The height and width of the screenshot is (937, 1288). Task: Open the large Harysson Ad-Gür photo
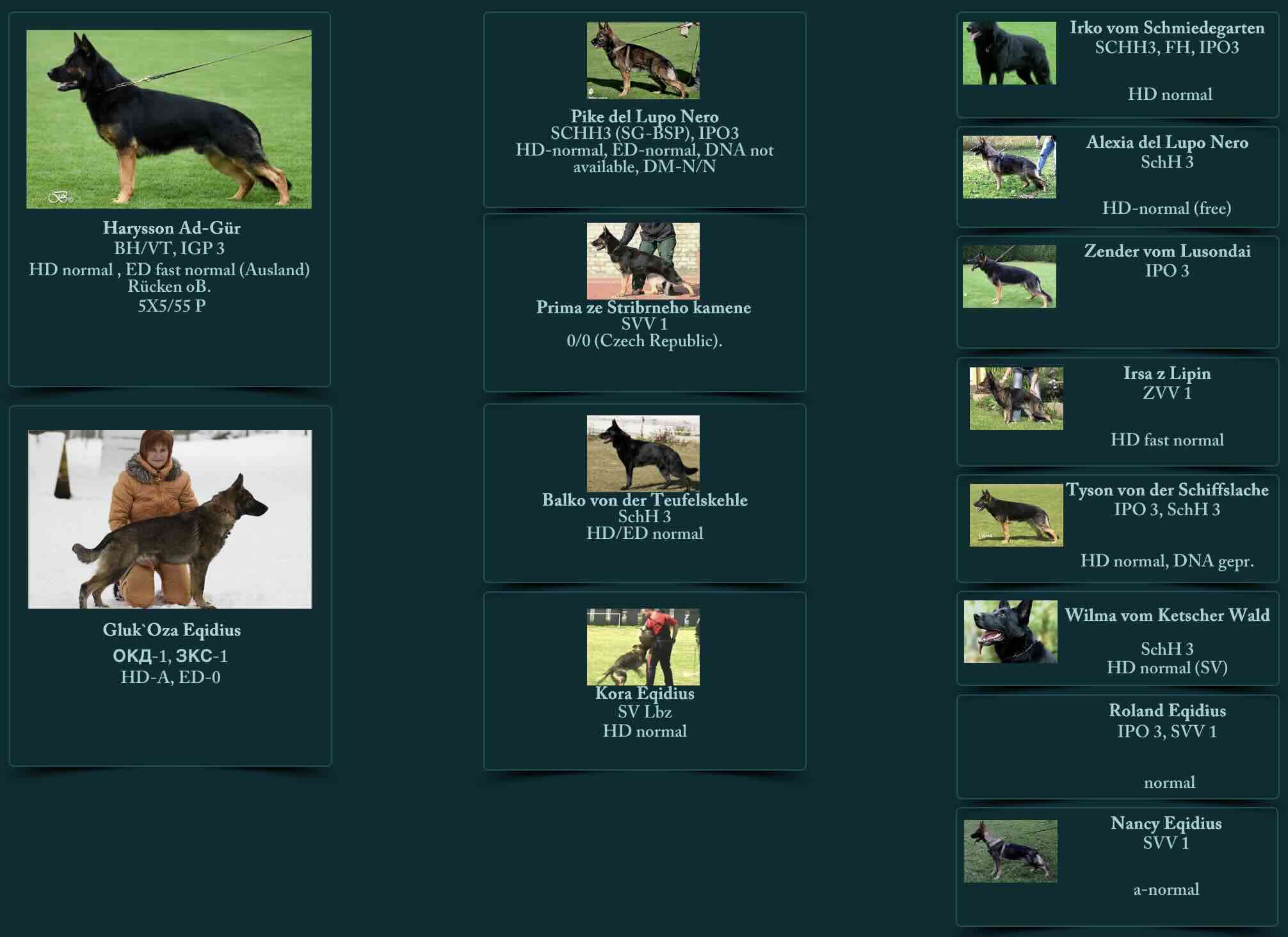(x=169, y=119)
